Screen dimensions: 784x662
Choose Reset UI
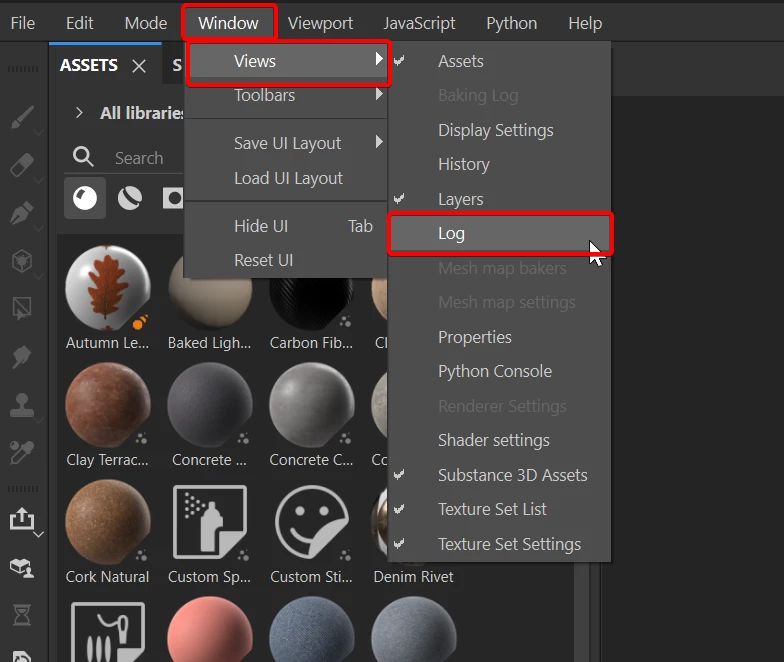pyautogui.click(x=288, y=260)
